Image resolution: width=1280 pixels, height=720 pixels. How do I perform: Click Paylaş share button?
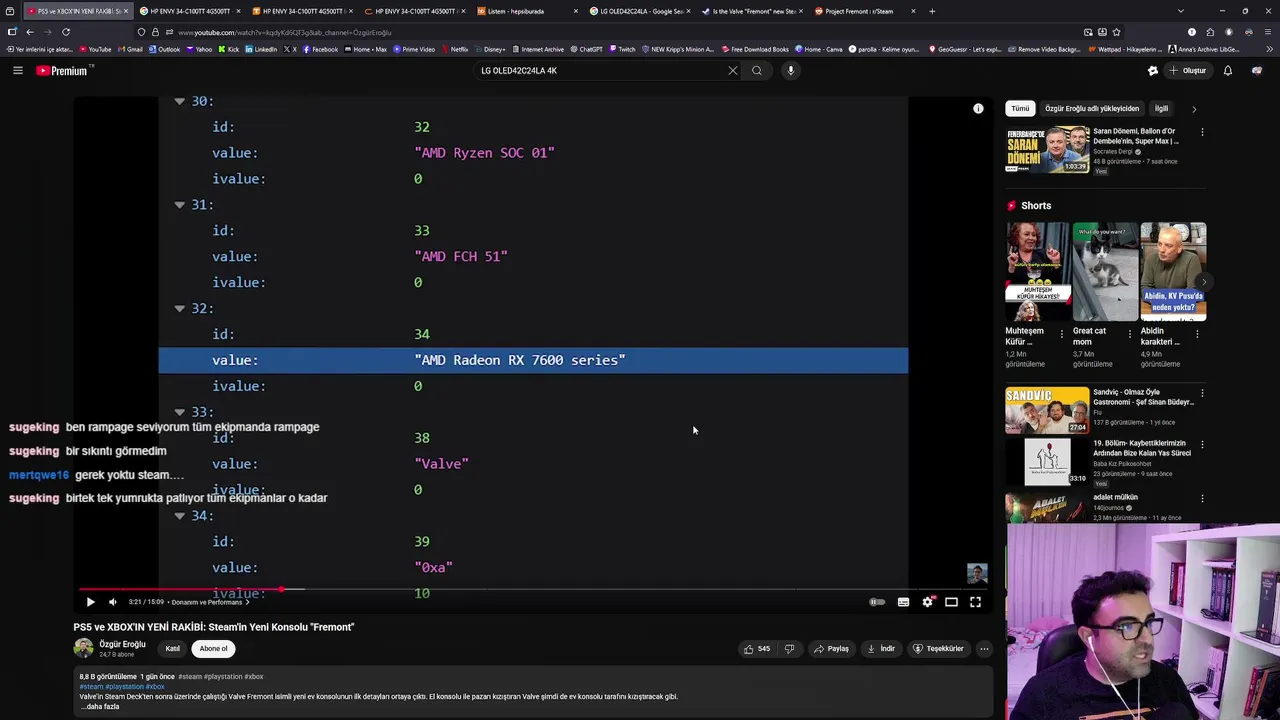point(831,649)
